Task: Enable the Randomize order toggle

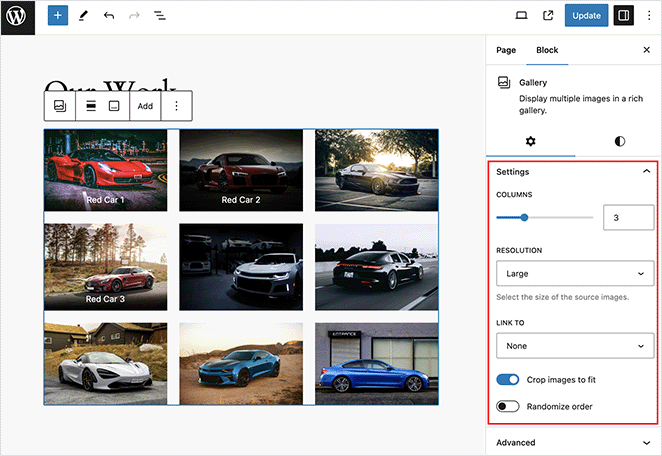Action: point(508,406)
